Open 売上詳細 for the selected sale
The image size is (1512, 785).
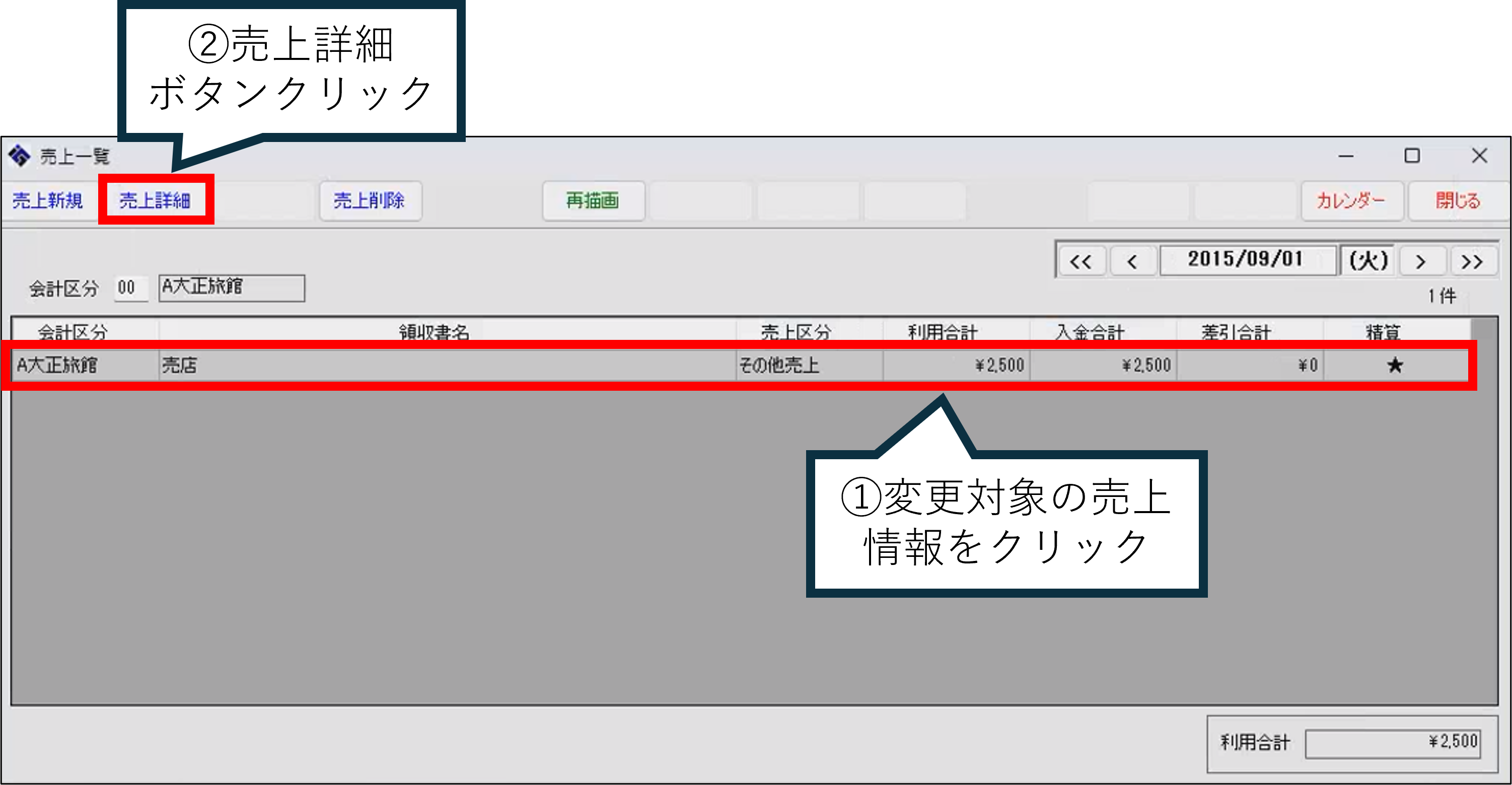(155, 201)
